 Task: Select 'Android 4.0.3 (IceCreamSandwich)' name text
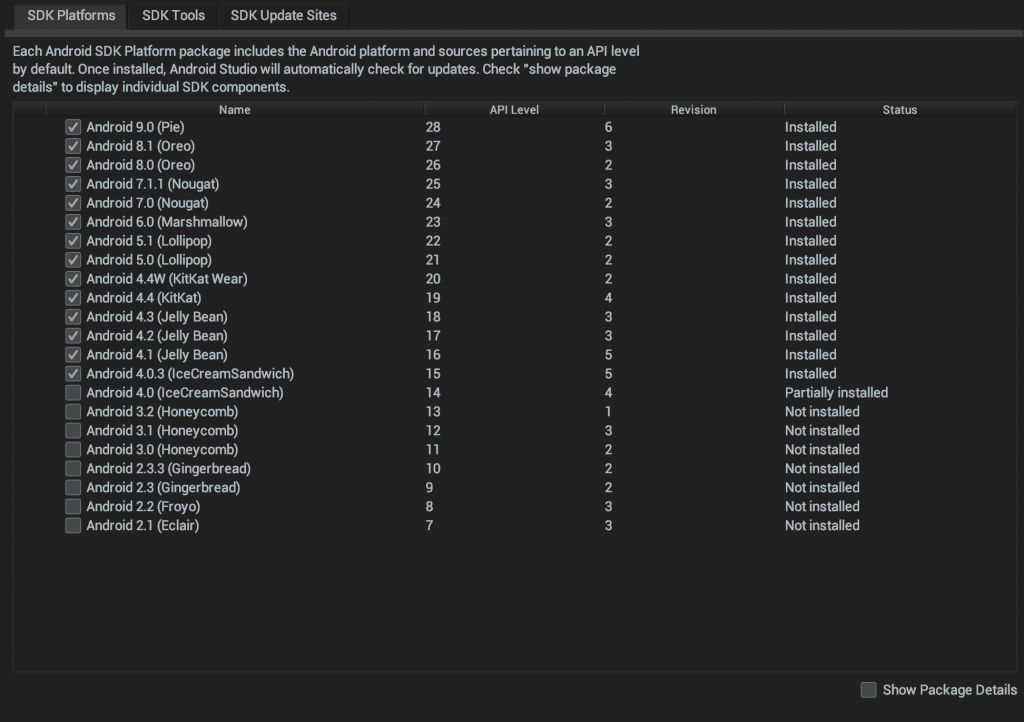190,373
